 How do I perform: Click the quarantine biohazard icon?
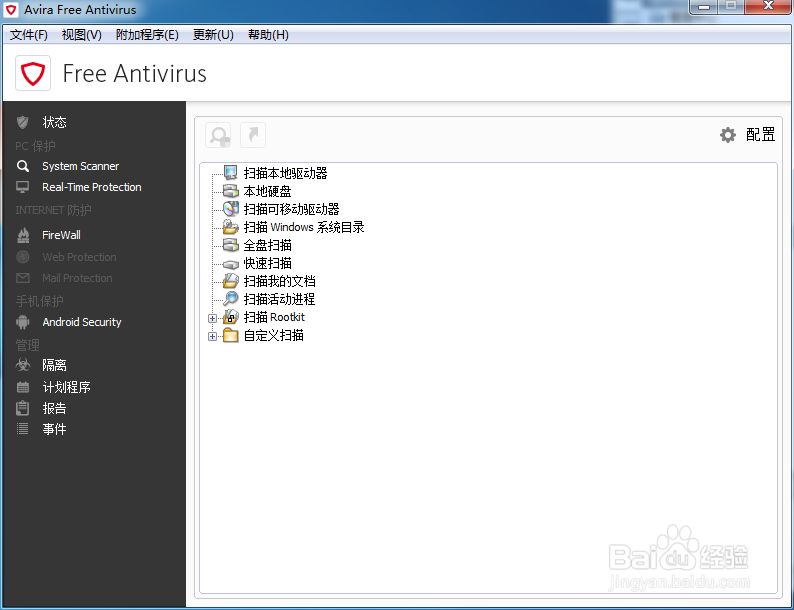[x=23, y=364]
